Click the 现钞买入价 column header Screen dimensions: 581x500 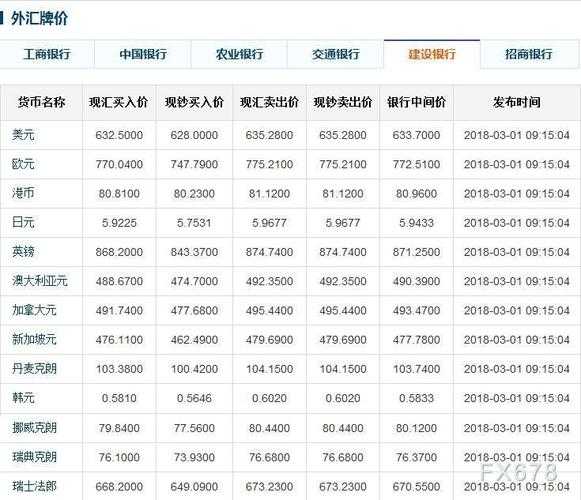(x=194, y=102)
